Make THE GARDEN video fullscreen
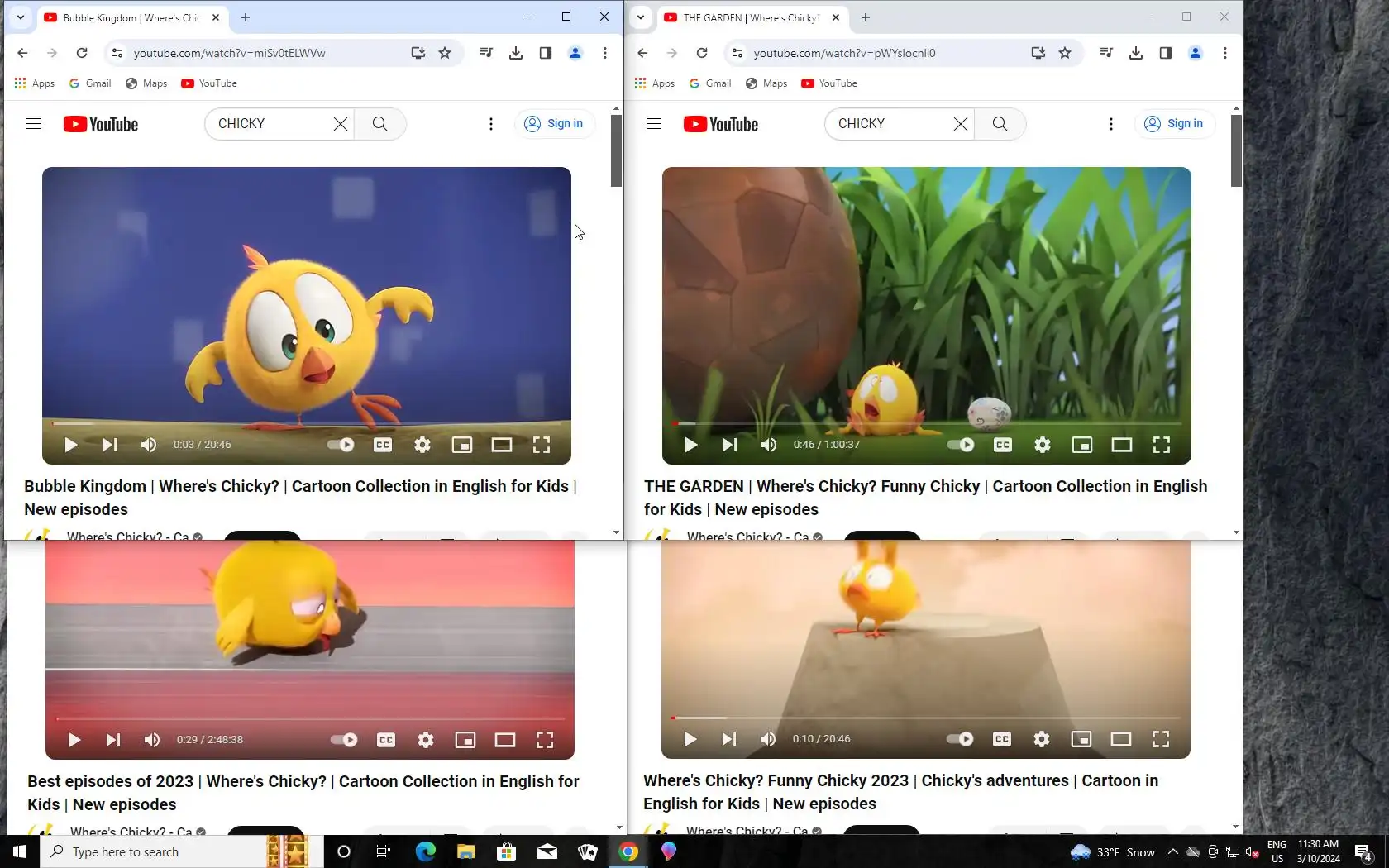1389x868 pixels. [1162, 445]
